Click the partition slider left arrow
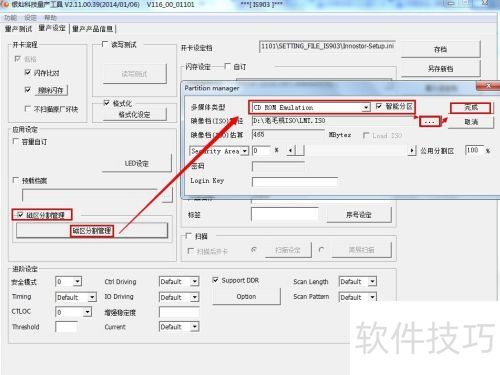 tap(291, 151)
